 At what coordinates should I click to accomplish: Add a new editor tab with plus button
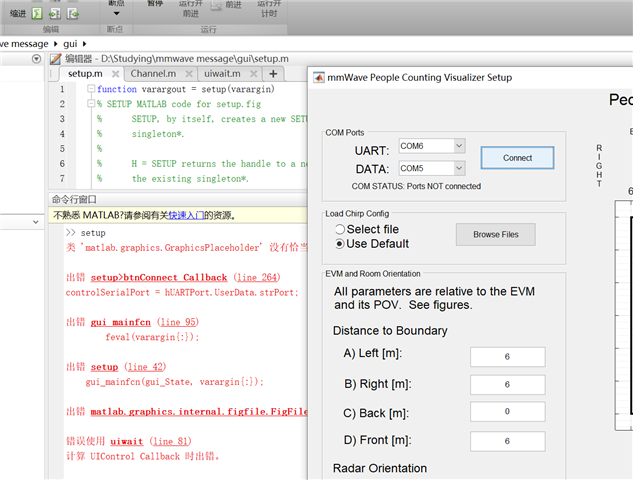tap(273, 73)
